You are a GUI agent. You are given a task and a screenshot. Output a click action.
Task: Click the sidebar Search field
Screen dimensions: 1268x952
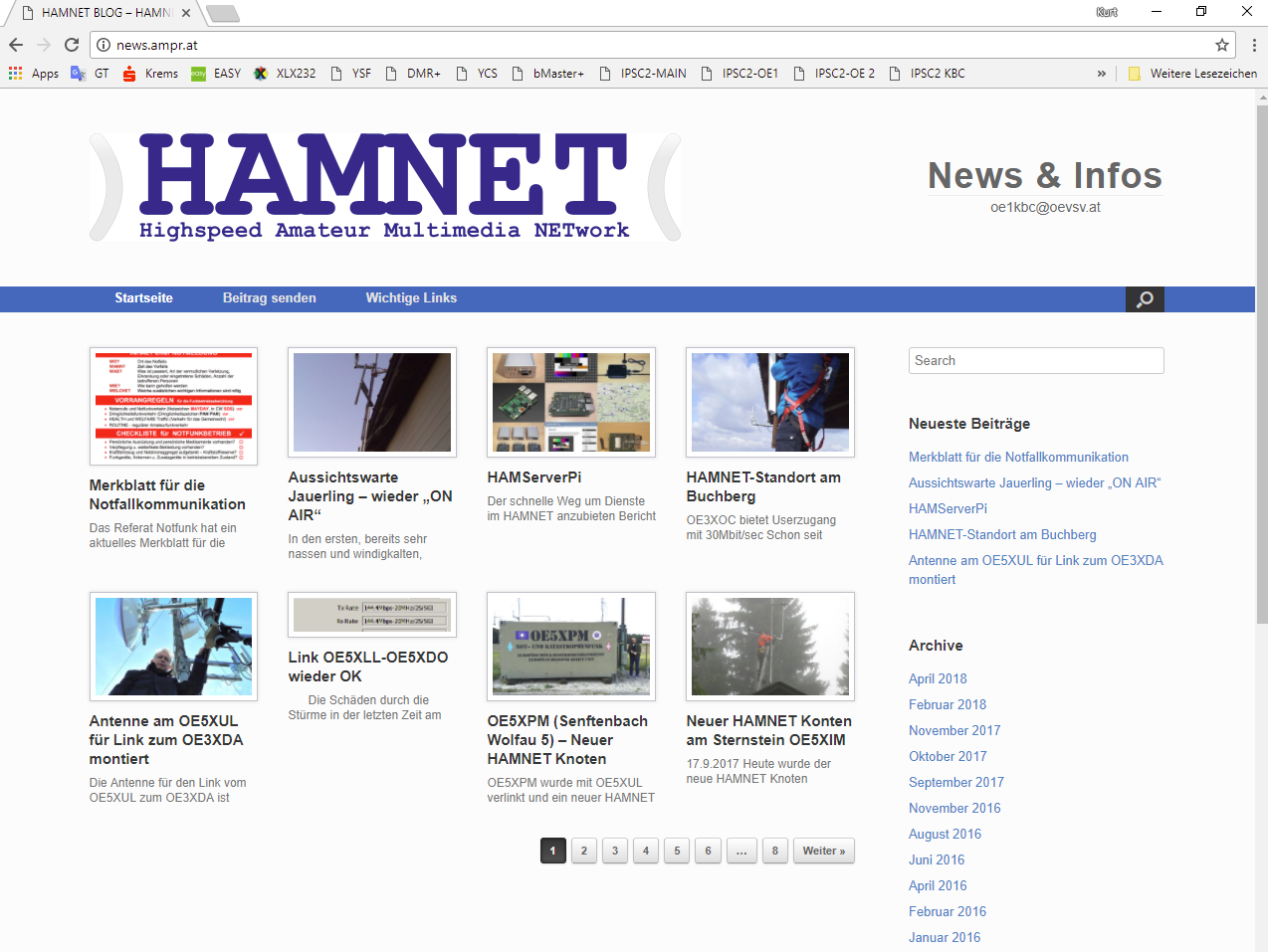pyautogui.click(x=1036, y=361)
